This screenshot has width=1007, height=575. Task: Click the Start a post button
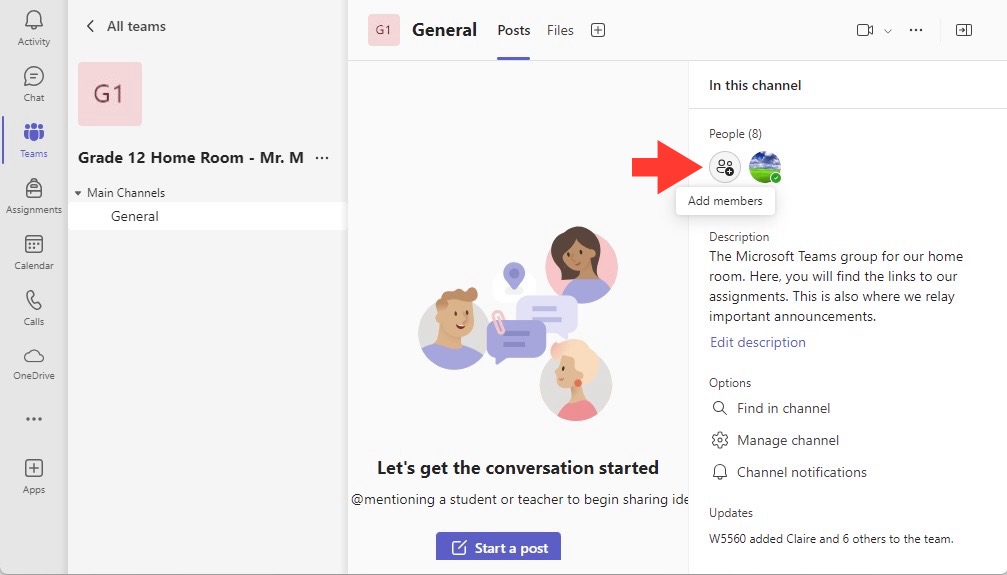(498, 547)
